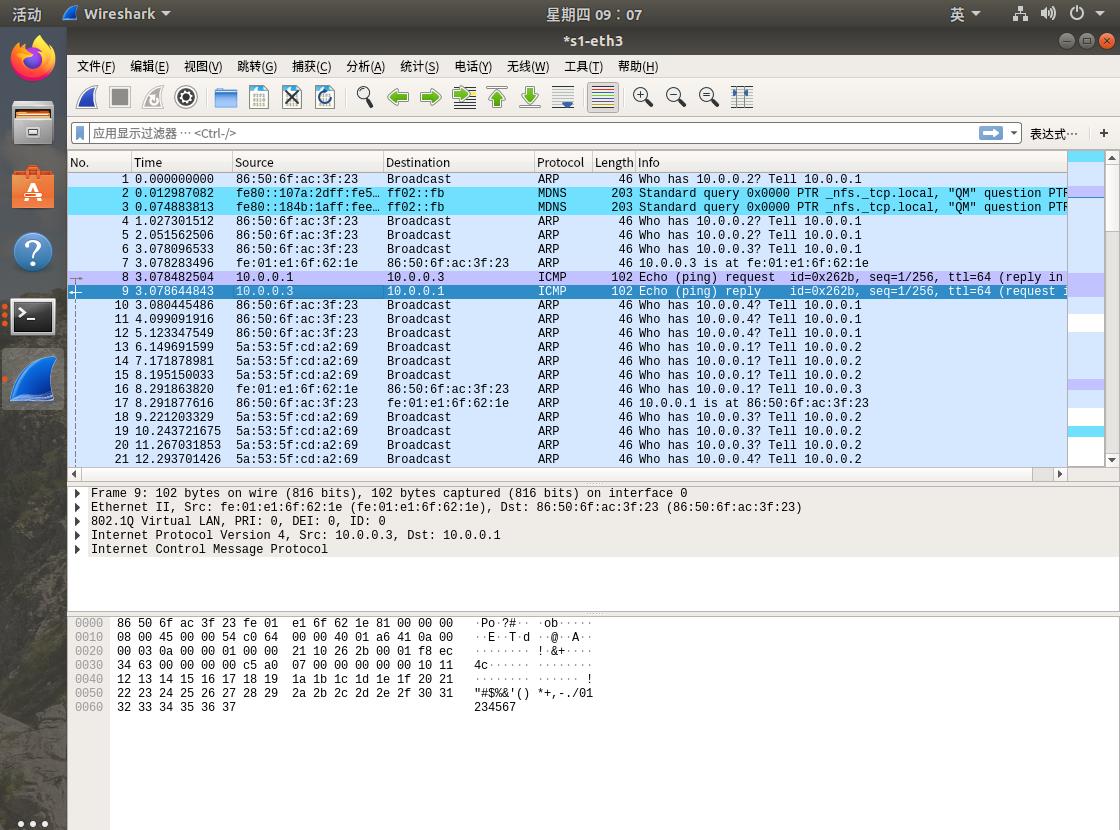Open the power system menu
Viewport: 1120px width, 830px height.
pyautogui.click(x=1087, y=14)
